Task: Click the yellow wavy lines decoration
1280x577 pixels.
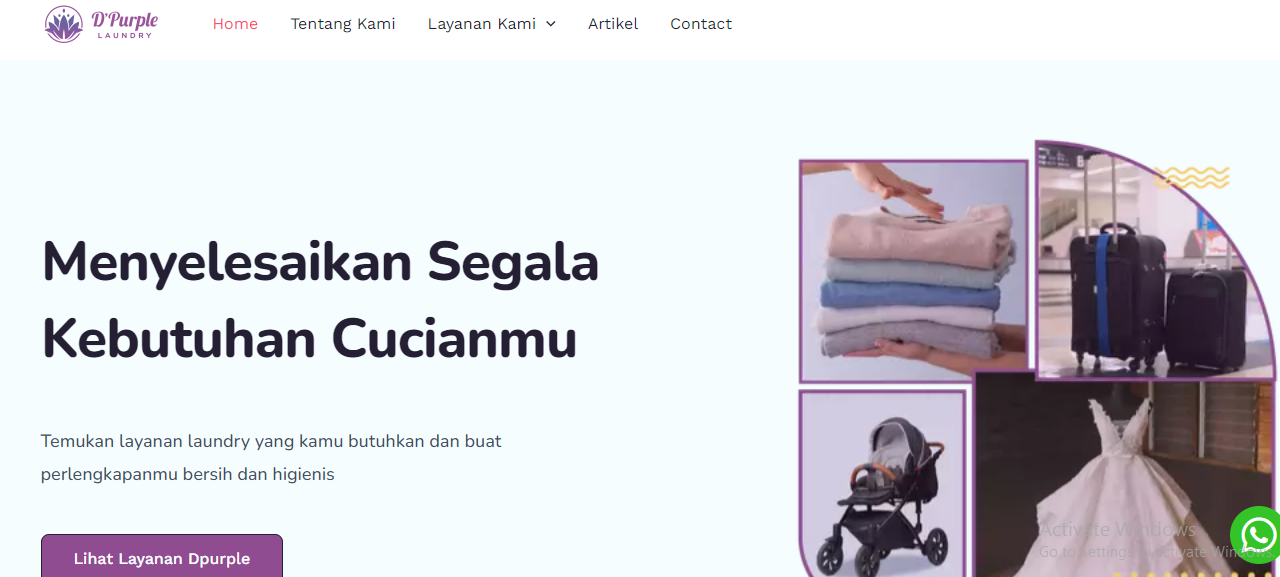Action: [1192, 177]
